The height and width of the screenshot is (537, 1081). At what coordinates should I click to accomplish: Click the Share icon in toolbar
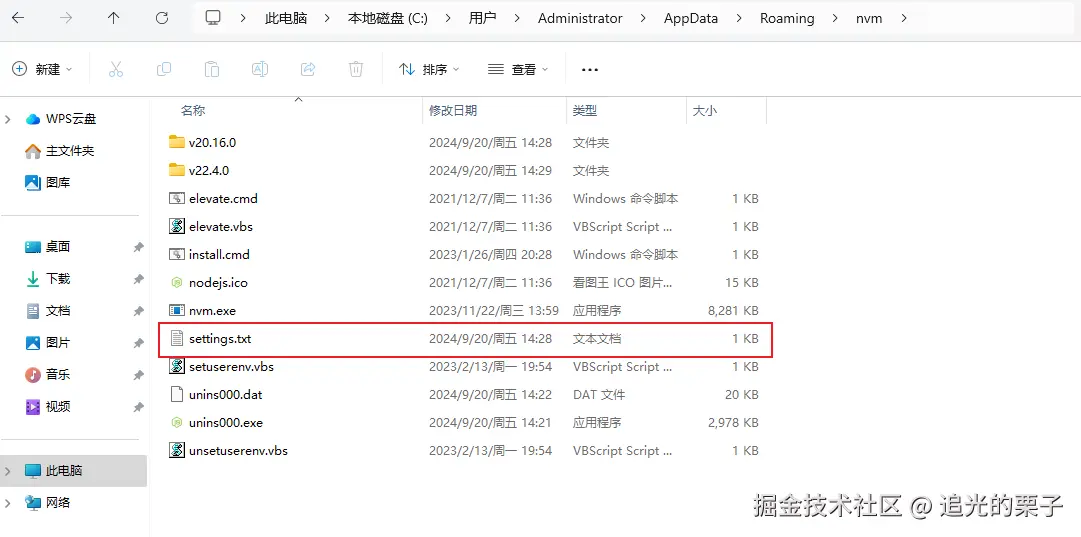tap(308, 69)
